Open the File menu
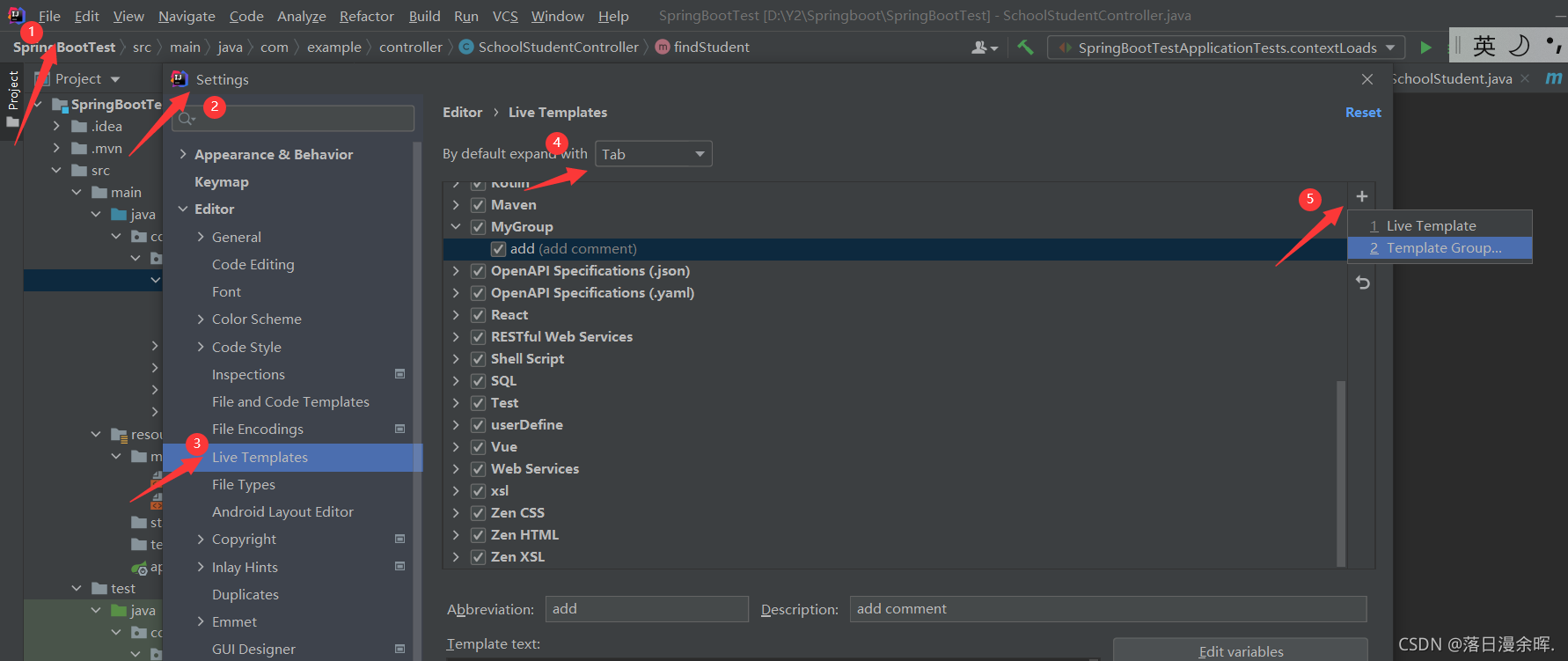The height and width of the screenshot is (661, 1568). tap(49, 16)
